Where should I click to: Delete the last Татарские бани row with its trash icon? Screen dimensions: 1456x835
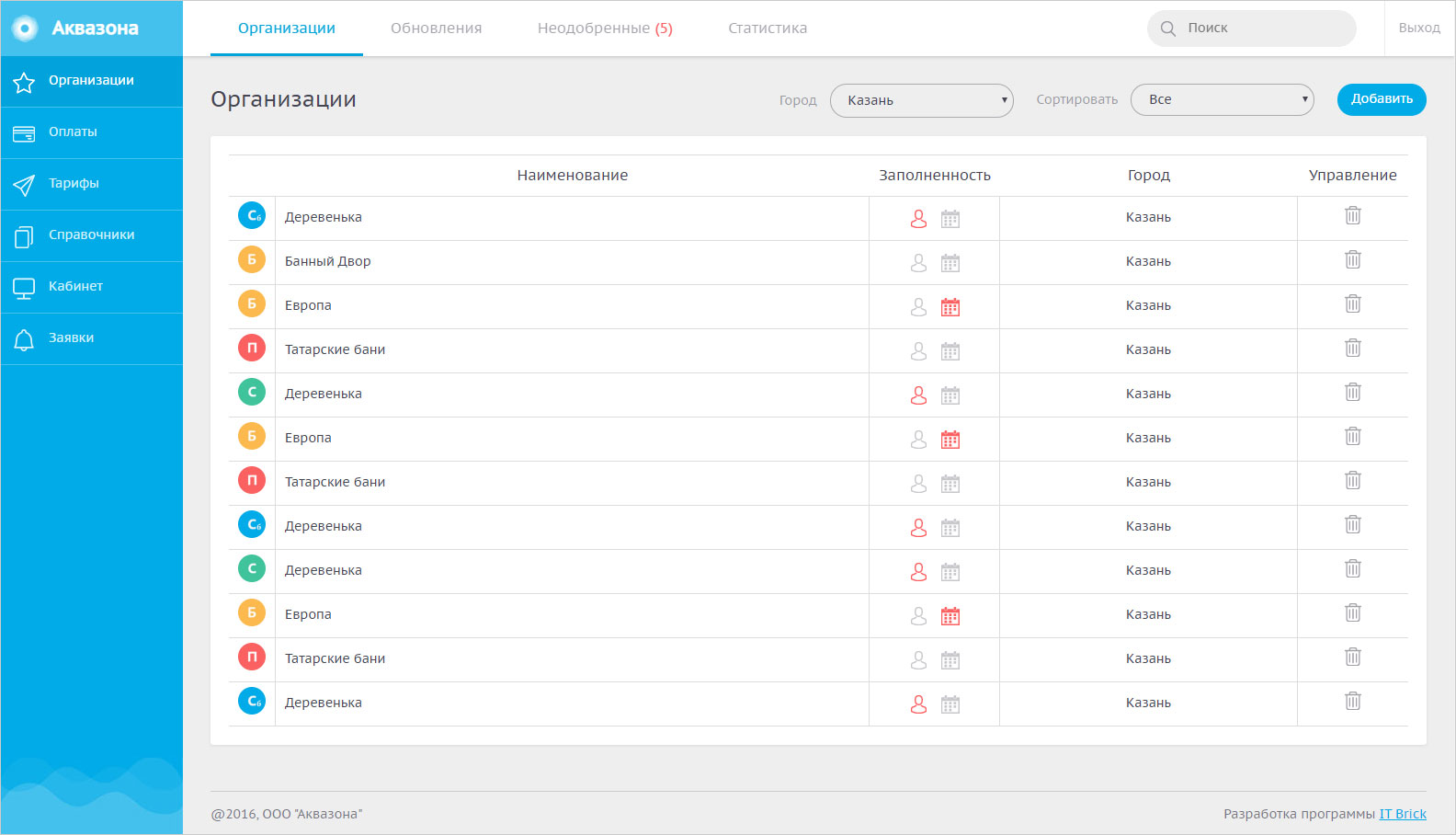[x=1353, y=657]
